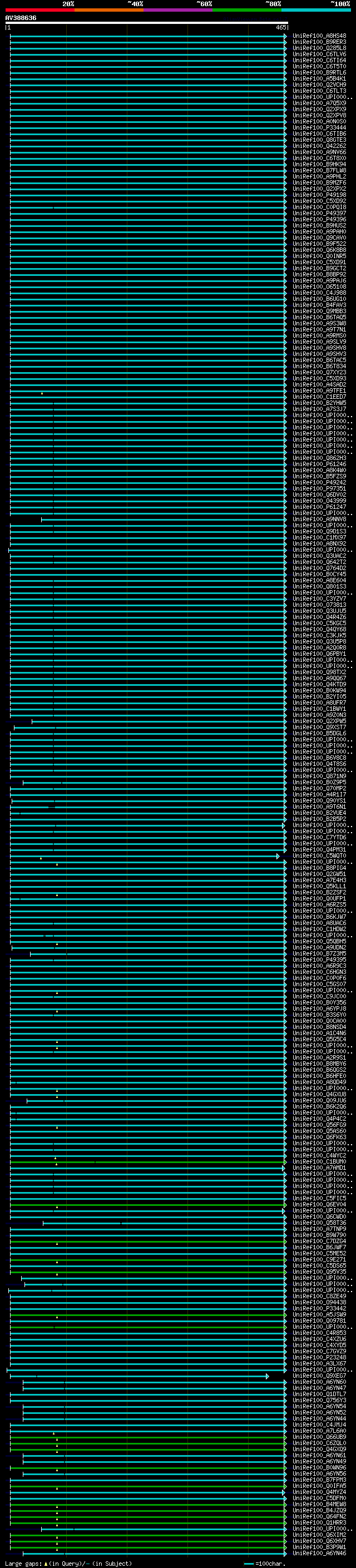Viewport: 356px width, 1568px height.
Task: Select hit label UniRef100_A8UFR7
Action: (x=319, y=703)
